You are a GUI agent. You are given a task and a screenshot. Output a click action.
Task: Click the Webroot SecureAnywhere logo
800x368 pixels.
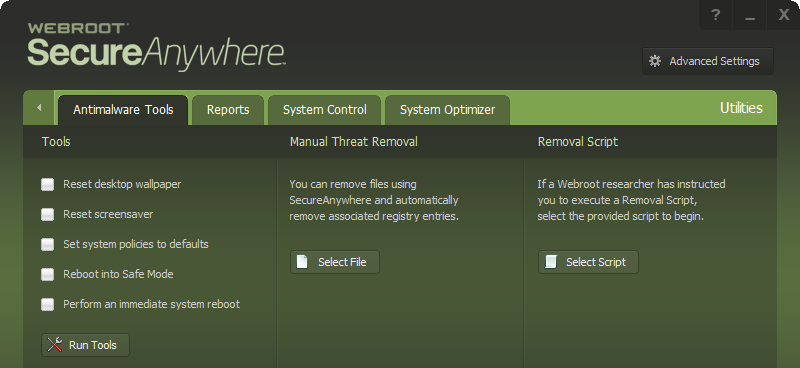point(156,45)
